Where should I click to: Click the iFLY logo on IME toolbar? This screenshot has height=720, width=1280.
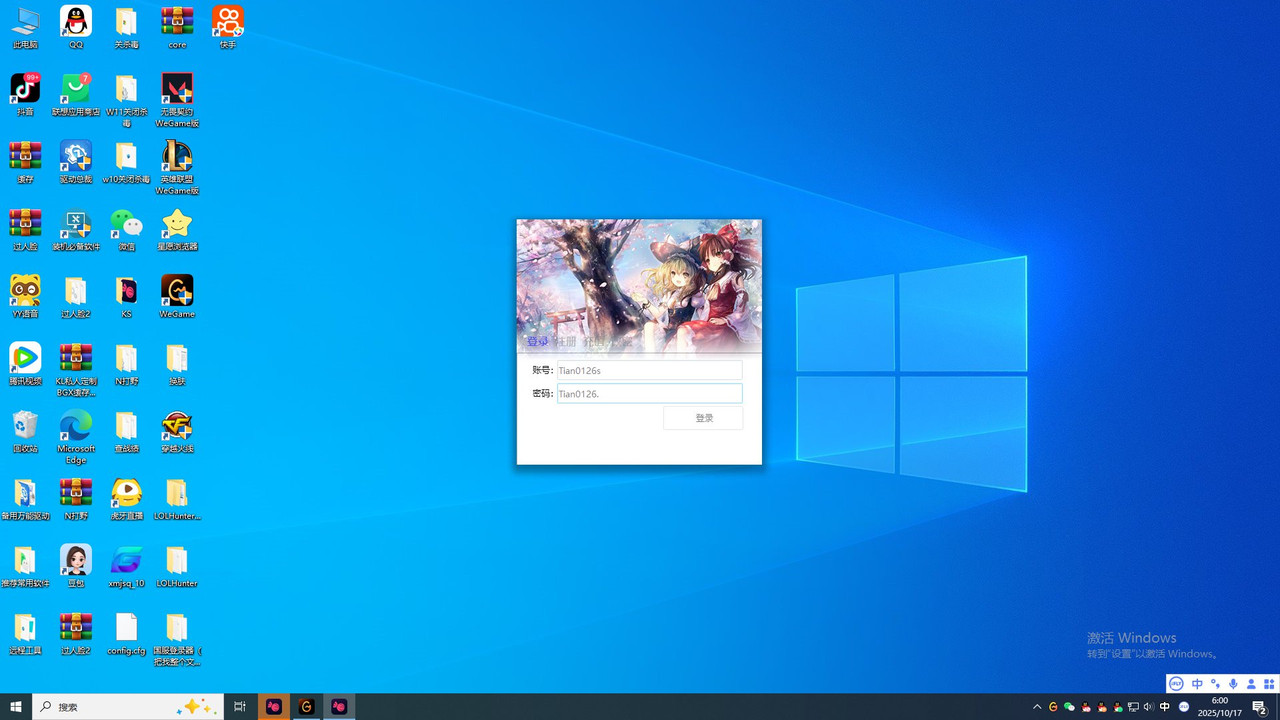click(x=1176, y=684)
